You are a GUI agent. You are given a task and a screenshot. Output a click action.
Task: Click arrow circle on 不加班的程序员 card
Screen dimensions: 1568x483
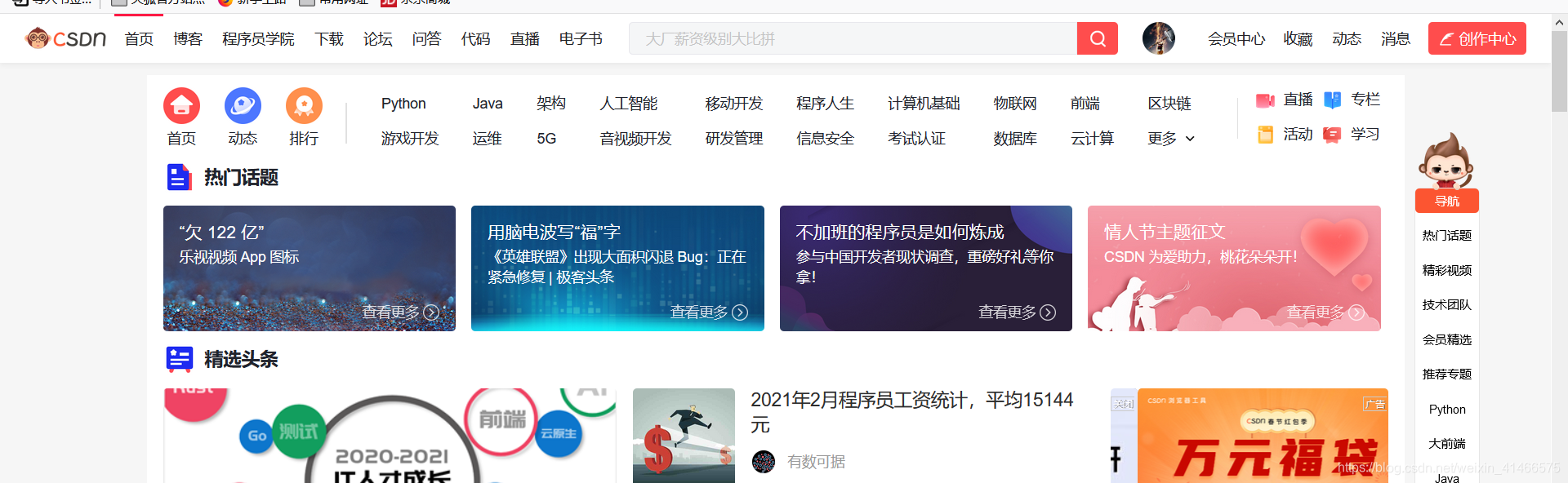click(1048, 312)
